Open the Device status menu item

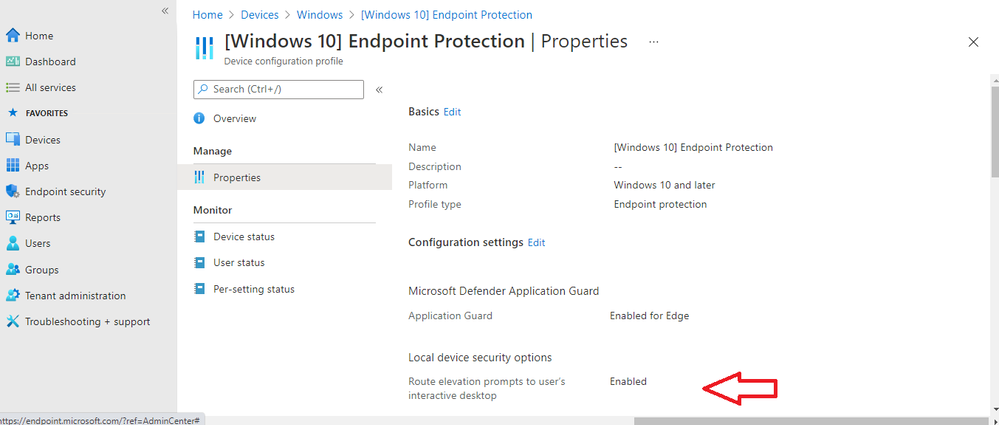pyautogui.click(x=243, y=237)
